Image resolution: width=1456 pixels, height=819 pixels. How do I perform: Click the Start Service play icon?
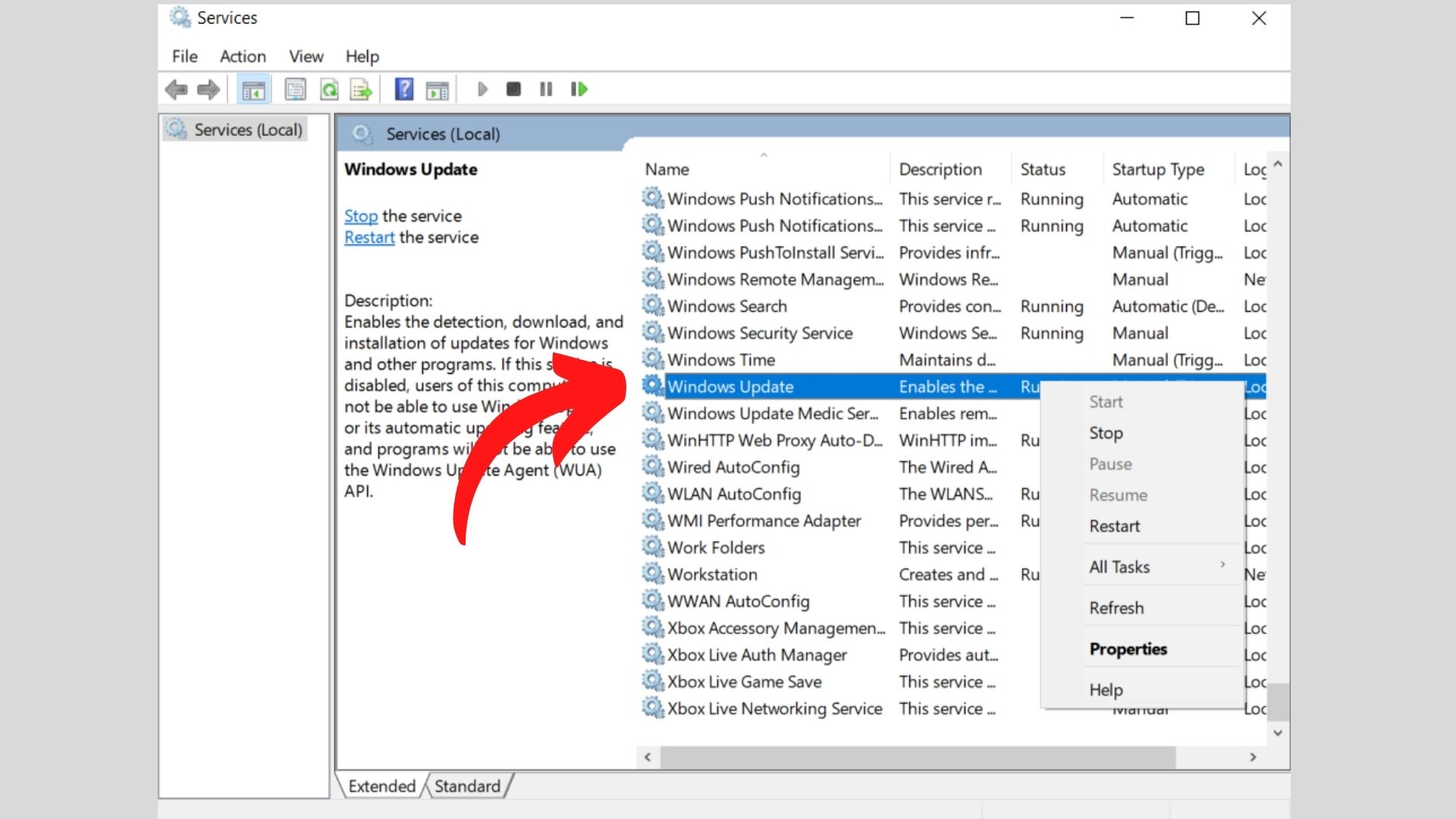482,89
